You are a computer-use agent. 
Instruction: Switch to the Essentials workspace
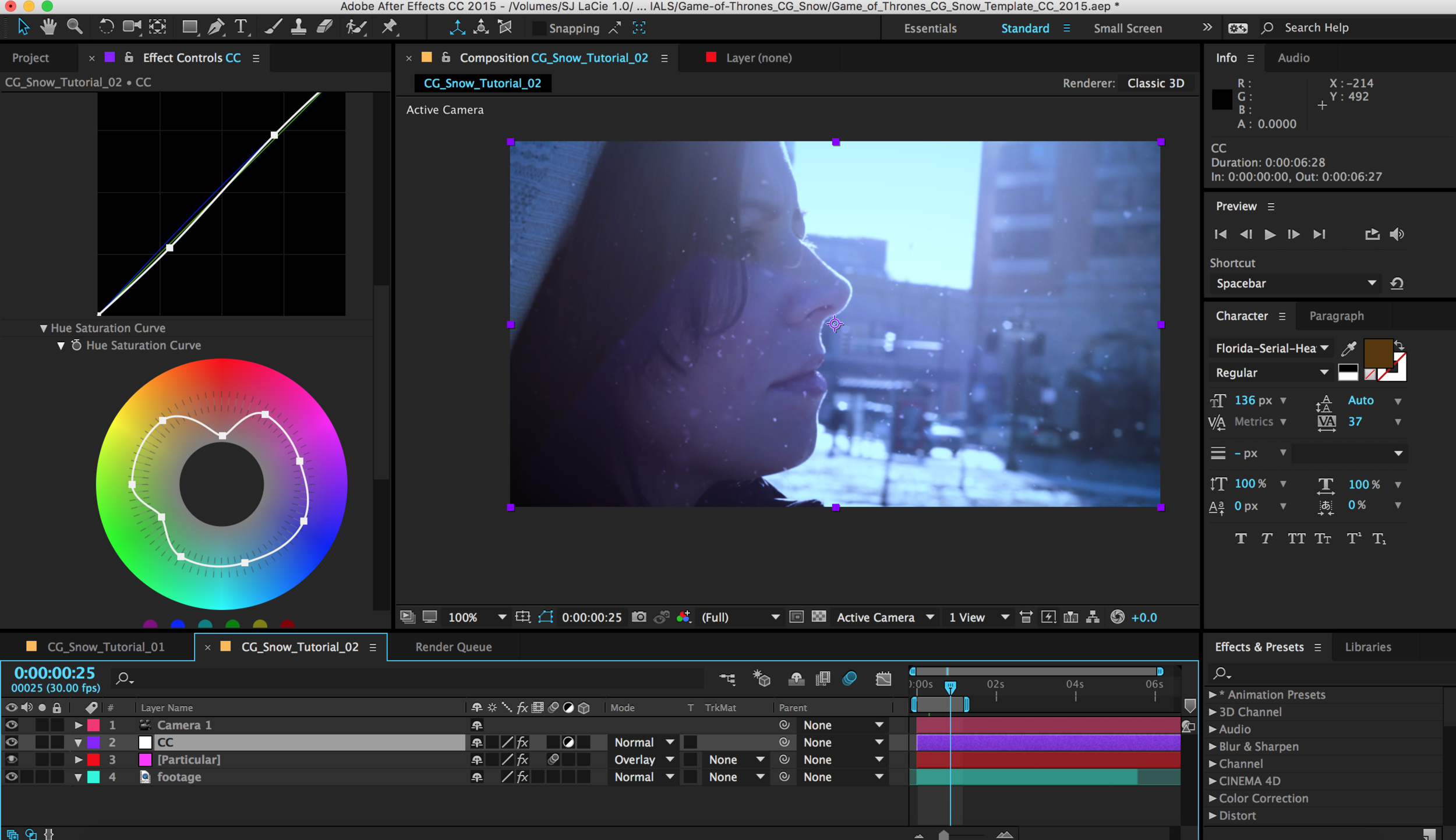coord(930,28)
